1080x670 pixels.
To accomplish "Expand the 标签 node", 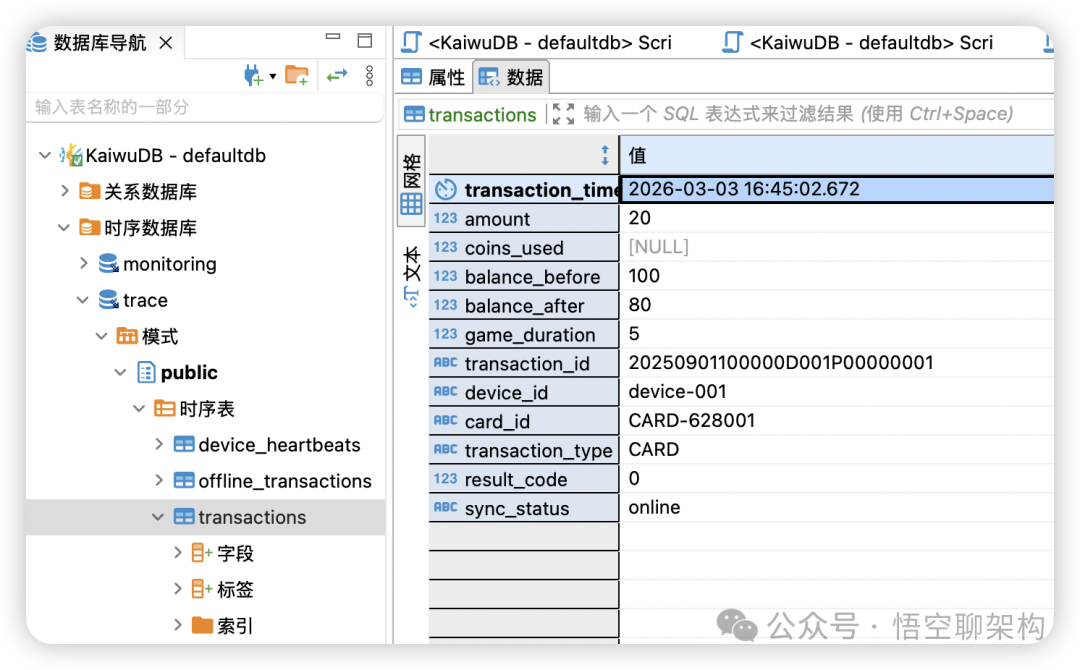I will coord(178,588).
